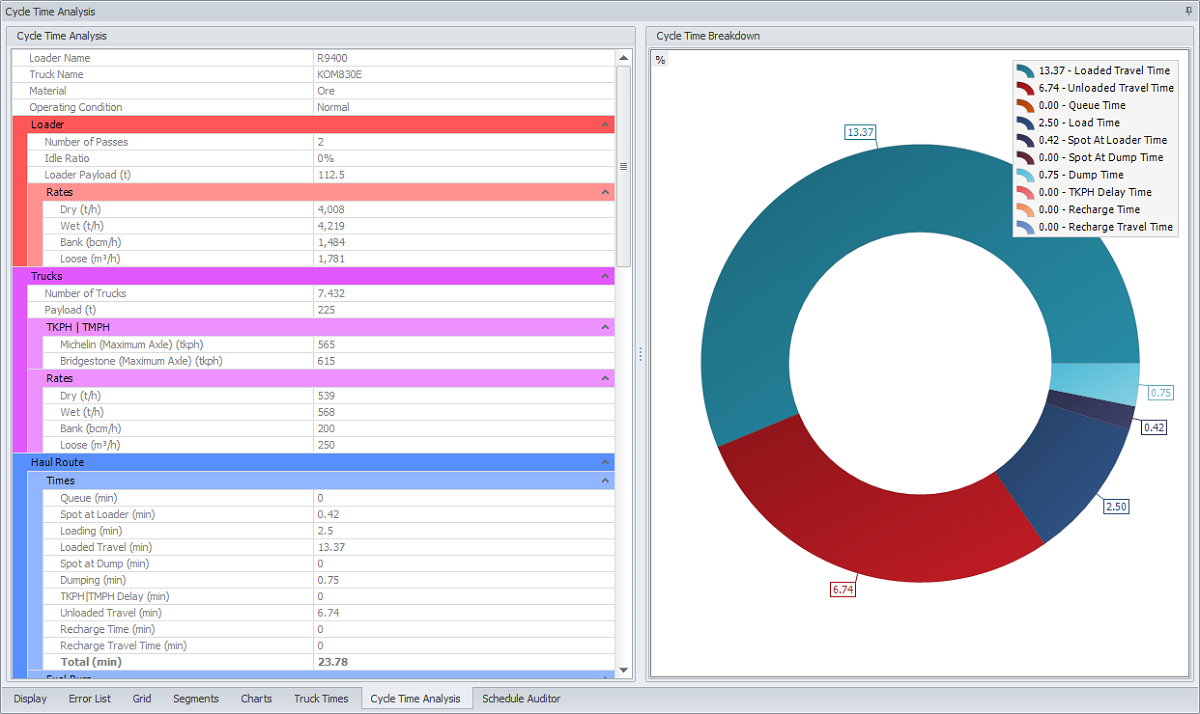The width and height of the screenshot is (1200, 714).
Task: Click the scroll down arrow in analysis grid
Action: coord(624,670)
